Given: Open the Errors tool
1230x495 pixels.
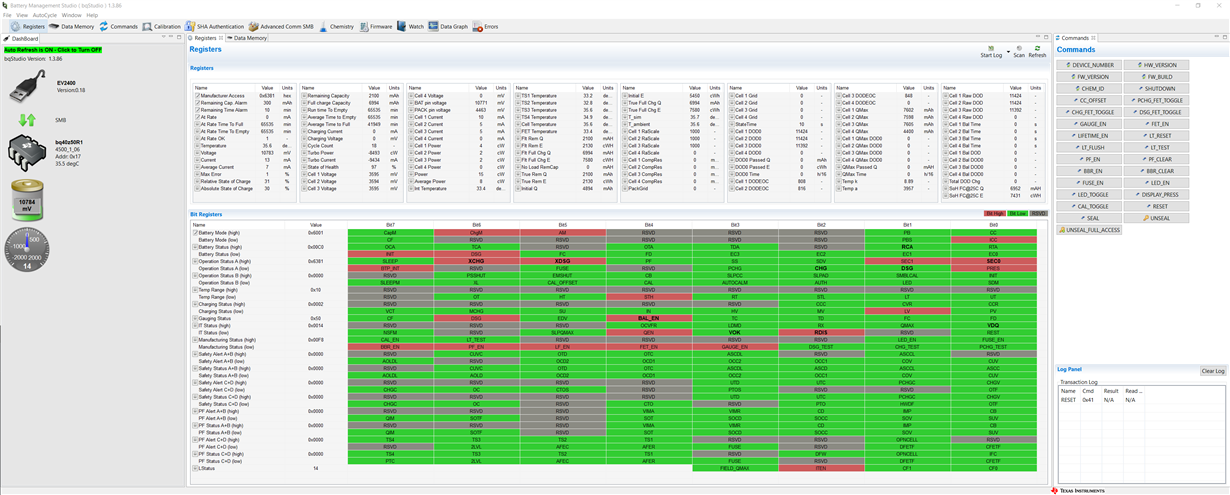Looking at the screenshot, I should coord(486,26).
